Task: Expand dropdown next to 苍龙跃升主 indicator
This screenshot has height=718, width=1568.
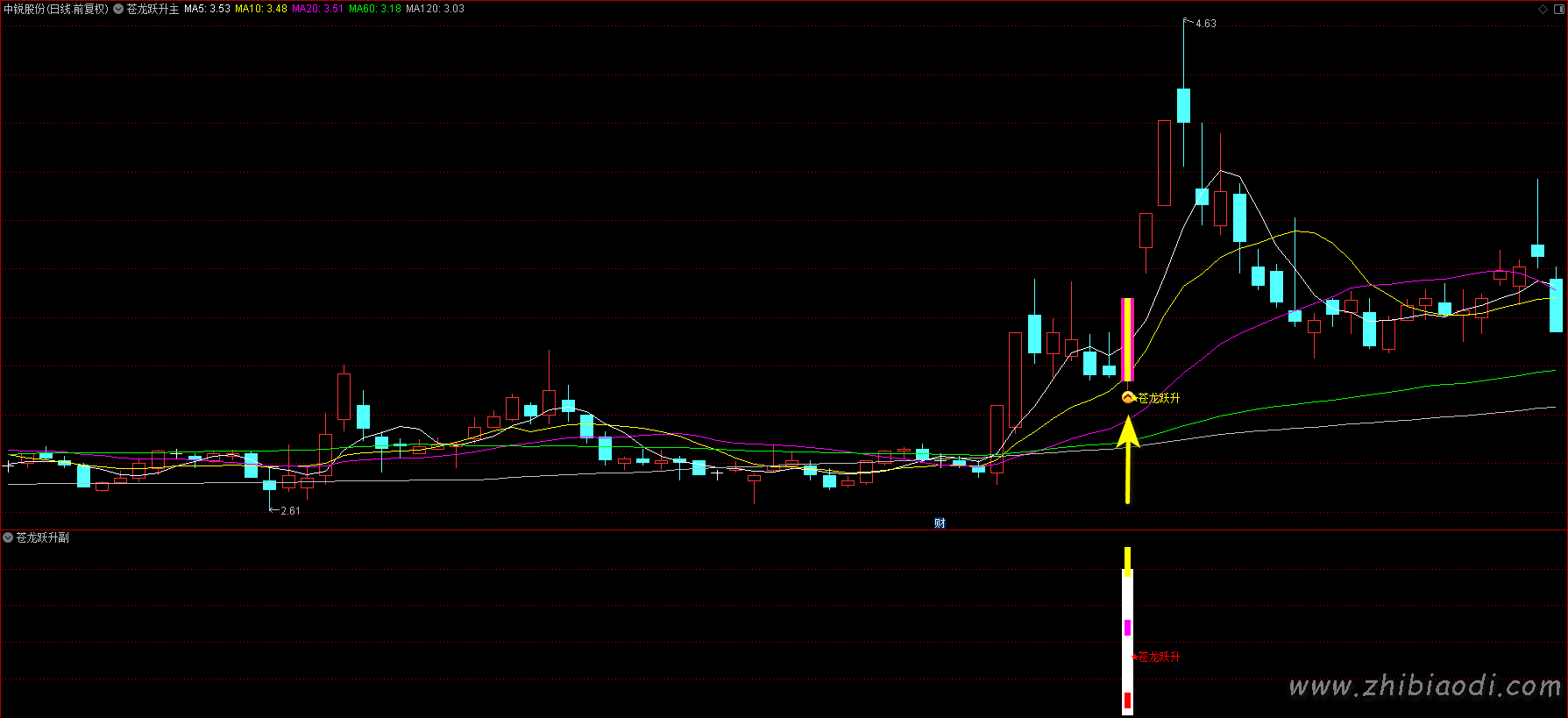Action: 118,9
